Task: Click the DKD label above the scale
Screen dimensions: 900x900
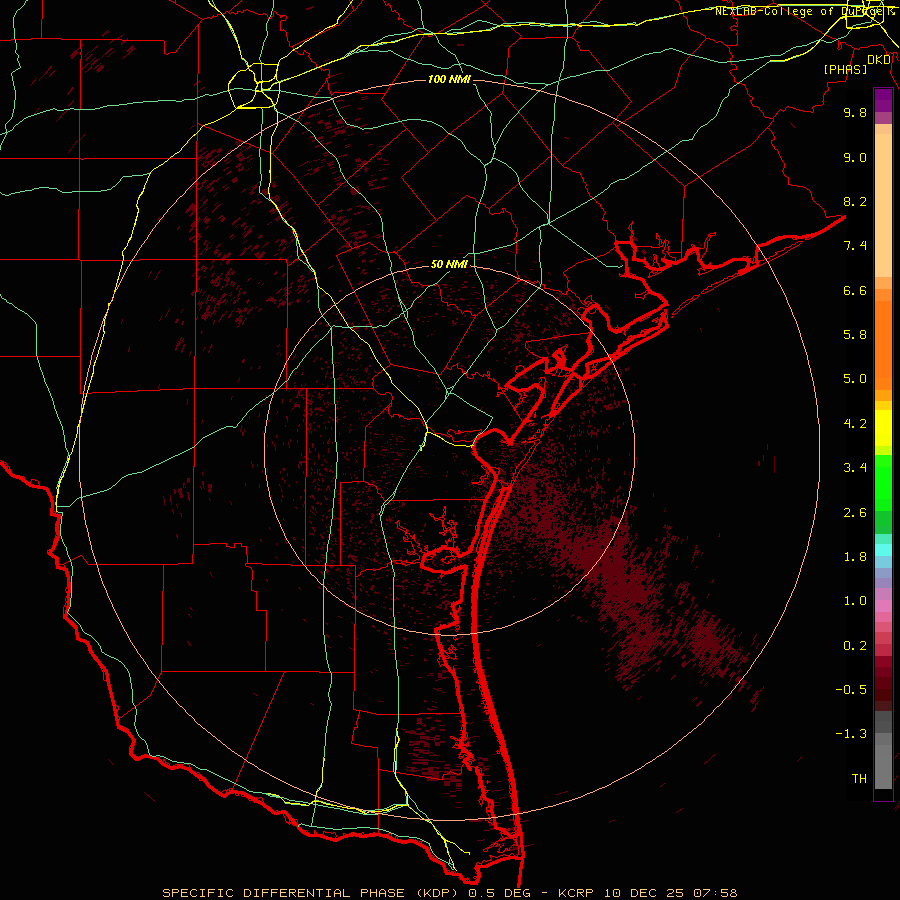Action: click(x=879, y=60)
